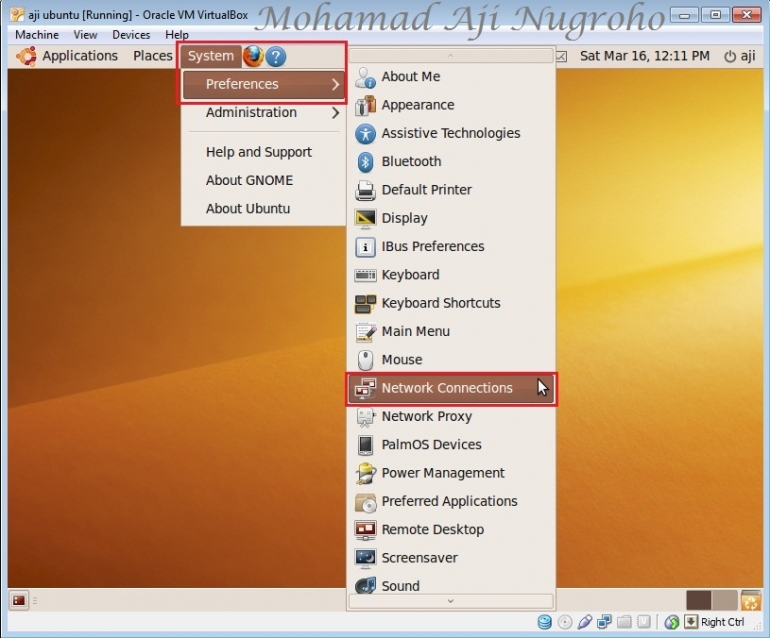Click the Preferred Applications disc icon
Screen dimensions: 770x638
pyautogui.click(x=365, y=502)
